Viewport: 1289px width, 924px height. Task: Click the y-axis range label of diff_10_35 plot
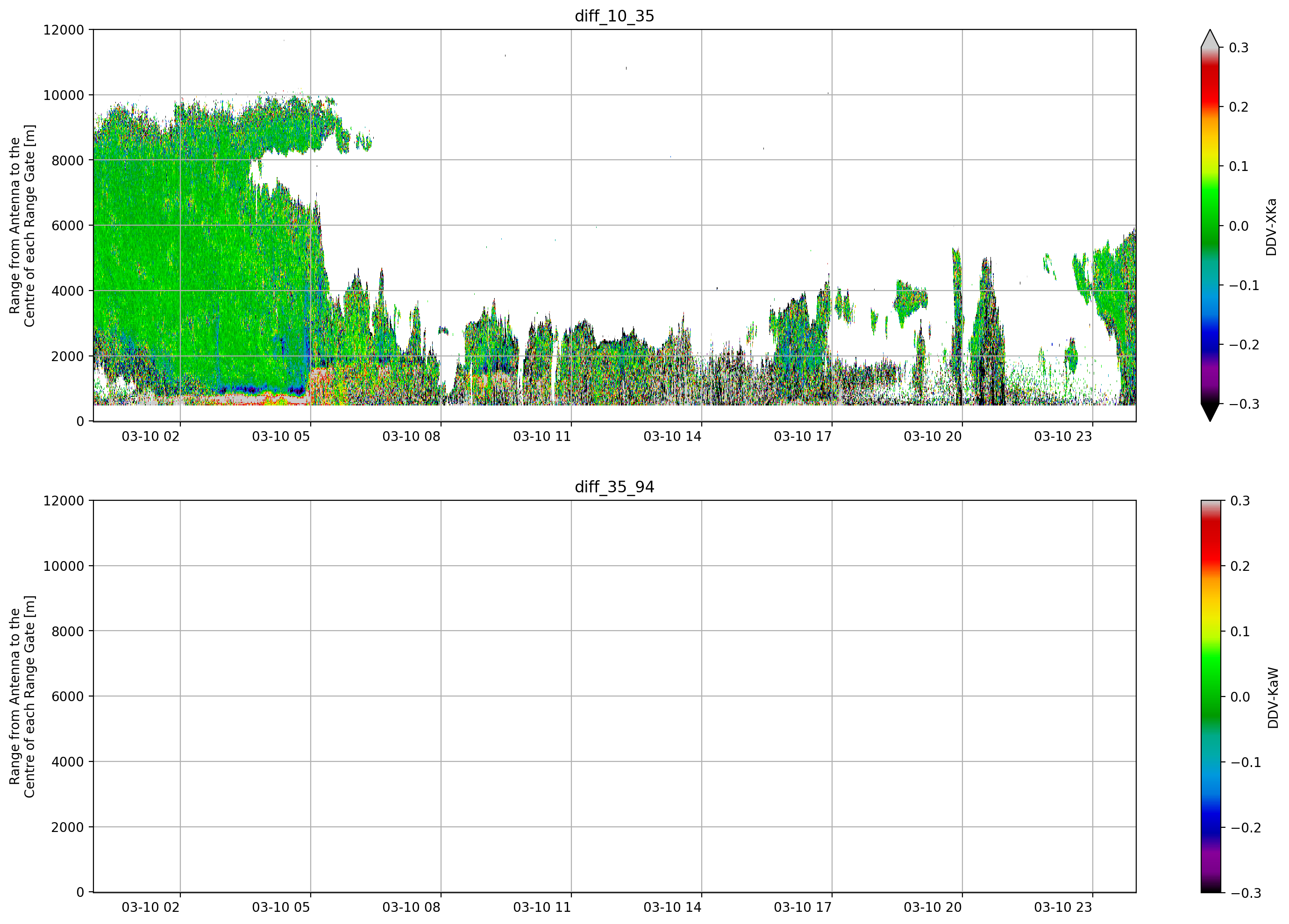tap(22, 226)
